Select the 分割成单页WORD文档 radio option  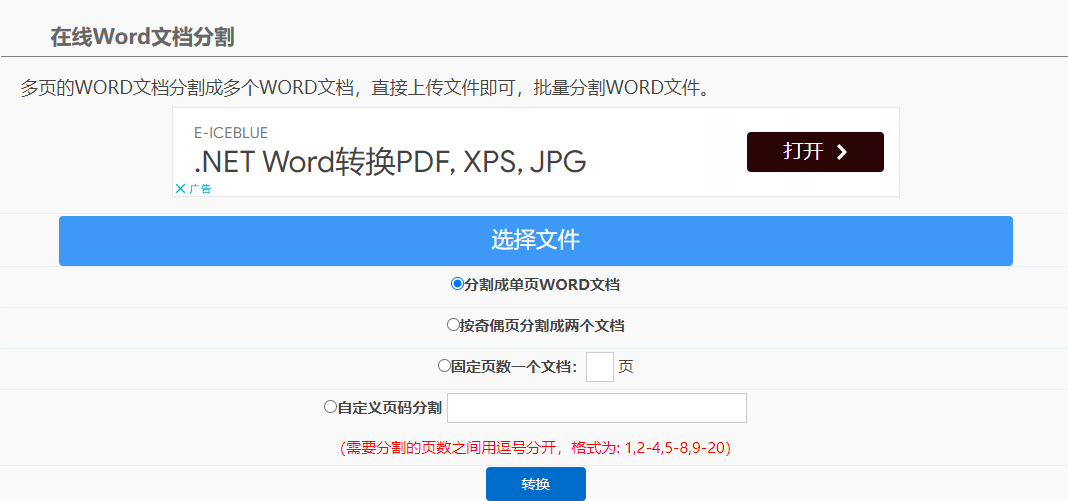click(x=457, y=284)
